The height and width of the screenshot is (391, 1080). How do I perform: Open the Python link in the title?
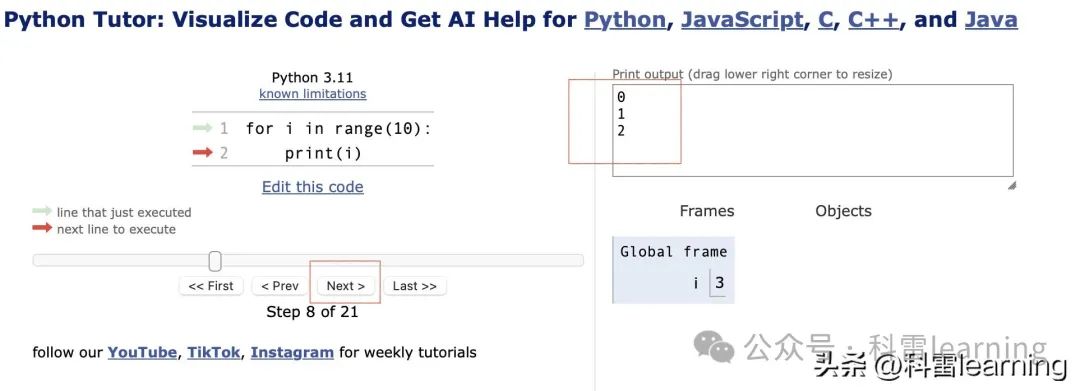click(x=625, y=19)
